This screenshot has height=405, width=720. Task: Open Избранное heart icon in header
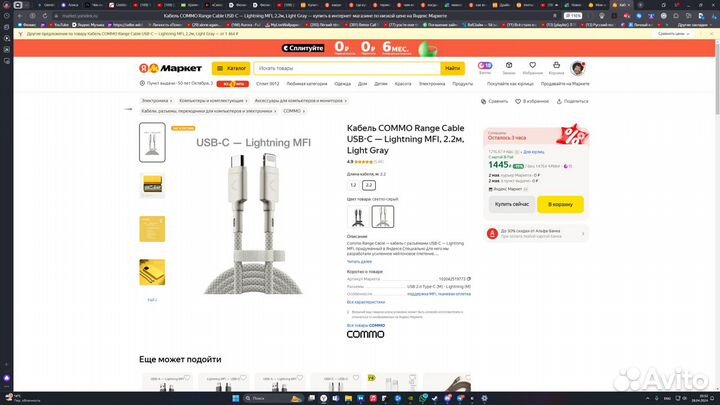tap(533, 68)
